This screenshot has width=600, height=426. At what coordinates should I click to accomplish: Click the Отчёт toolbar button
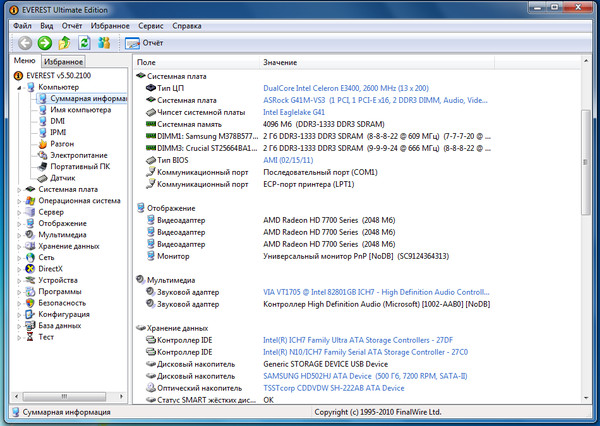tap(144, 43)
